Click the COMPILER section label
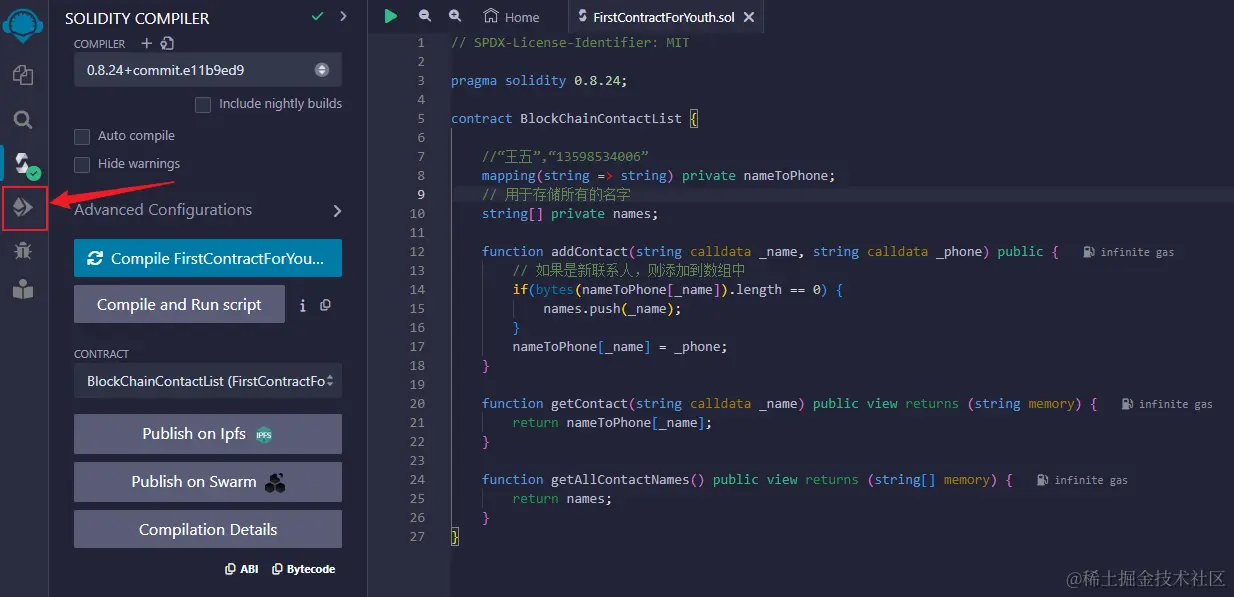The image size is (1234, 597). 100,44
